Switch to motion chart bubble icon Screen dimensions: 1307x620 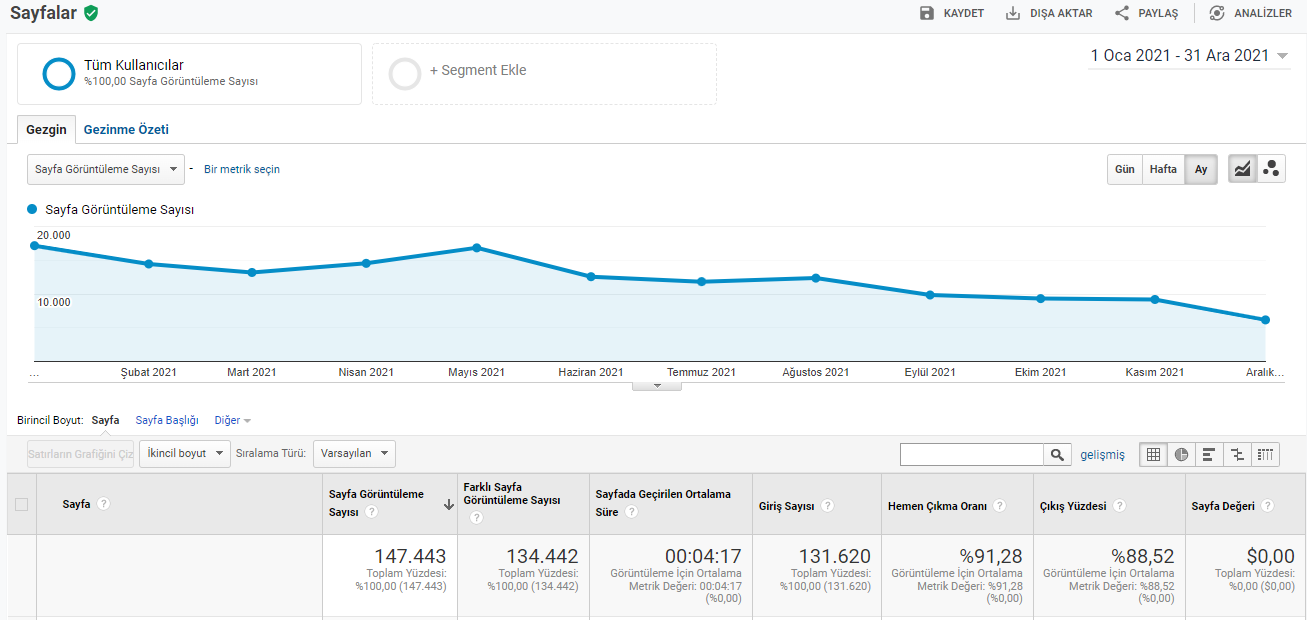pos(1271,169)
